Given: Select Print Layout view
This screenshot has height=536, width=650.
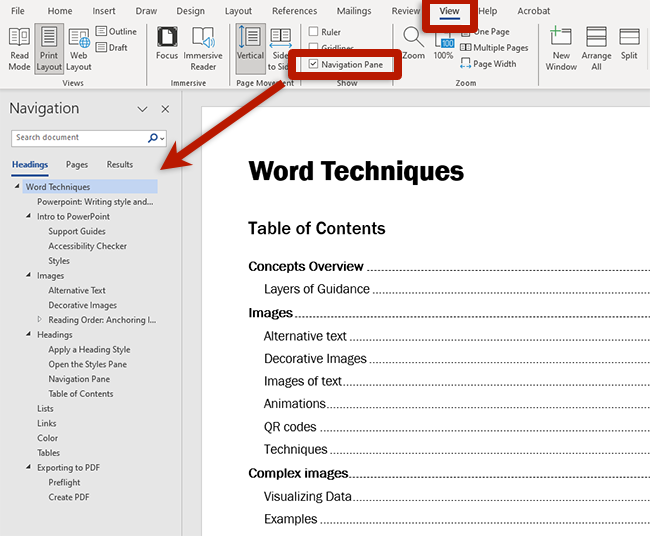Looking at the screenshot, I should (49, 49).
